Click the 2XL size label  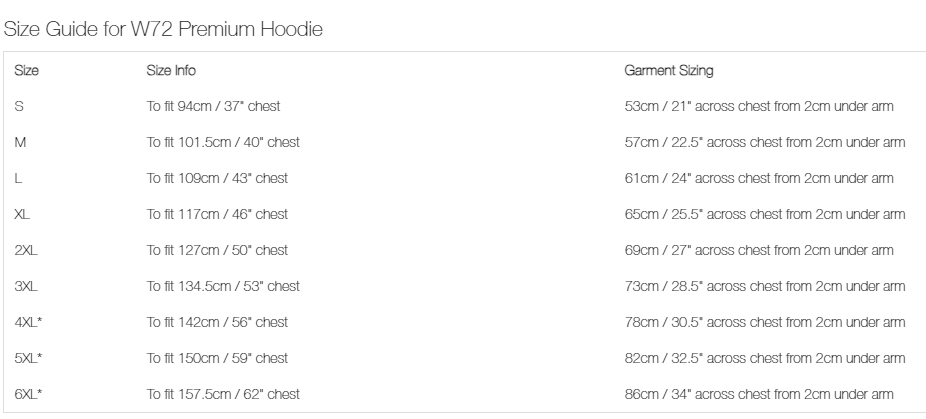tap(26, 251)
